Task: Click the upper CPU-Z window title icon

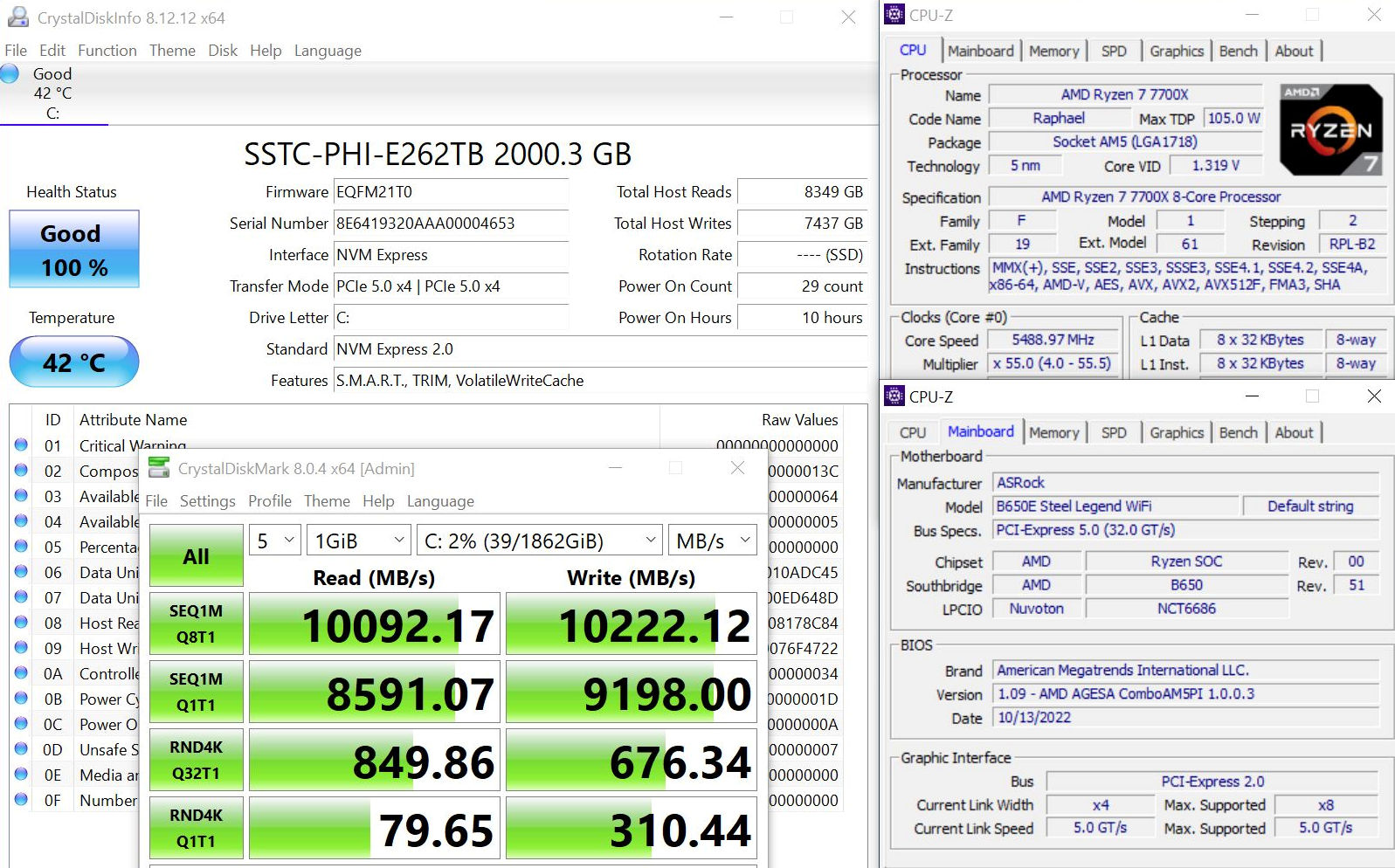Action: tap(894, 14)
